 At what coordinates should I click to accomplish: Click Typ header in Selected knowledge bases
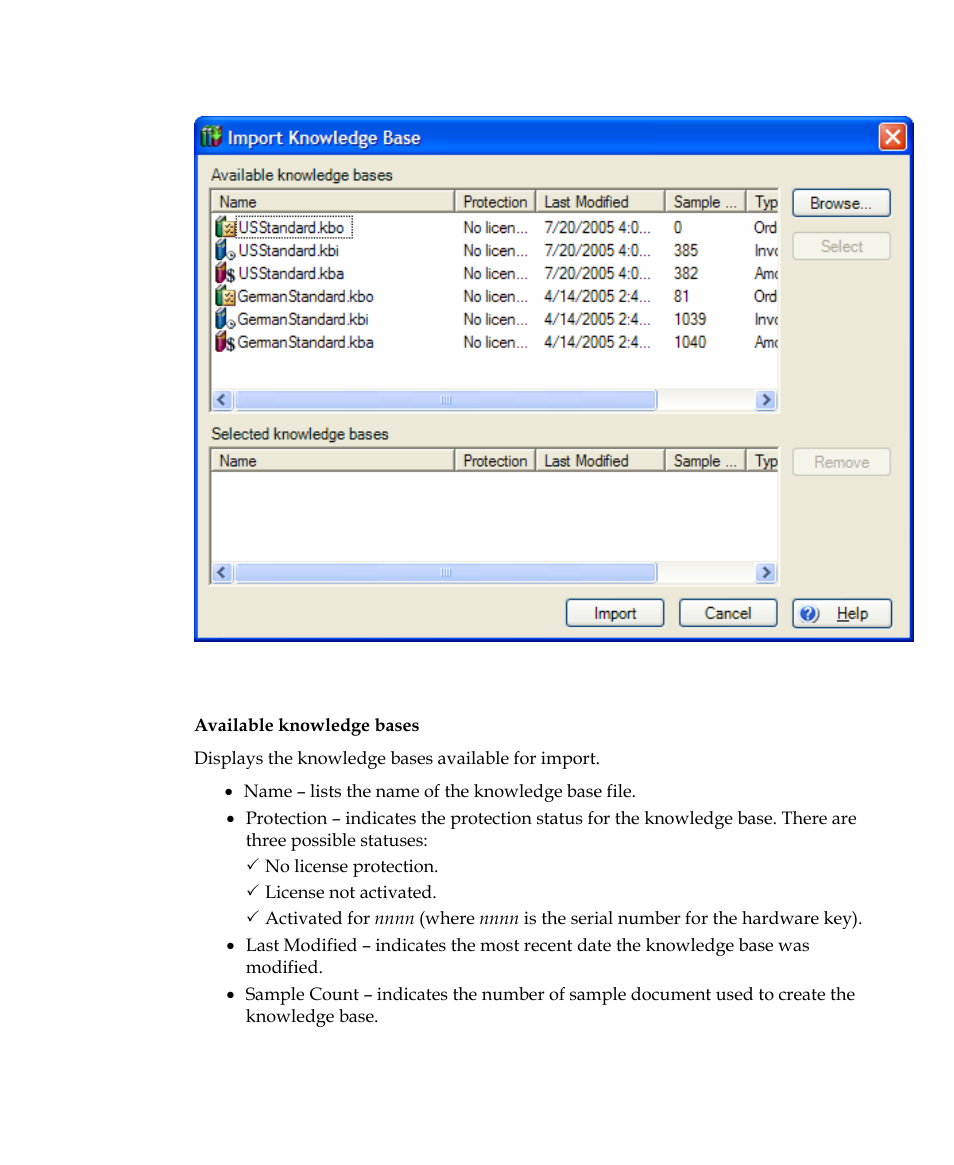pyautogui.click(x=762, y=461)
